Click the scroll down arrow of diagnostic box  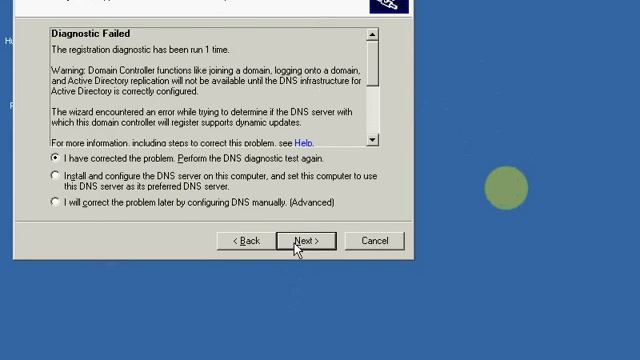coord(372,140)
